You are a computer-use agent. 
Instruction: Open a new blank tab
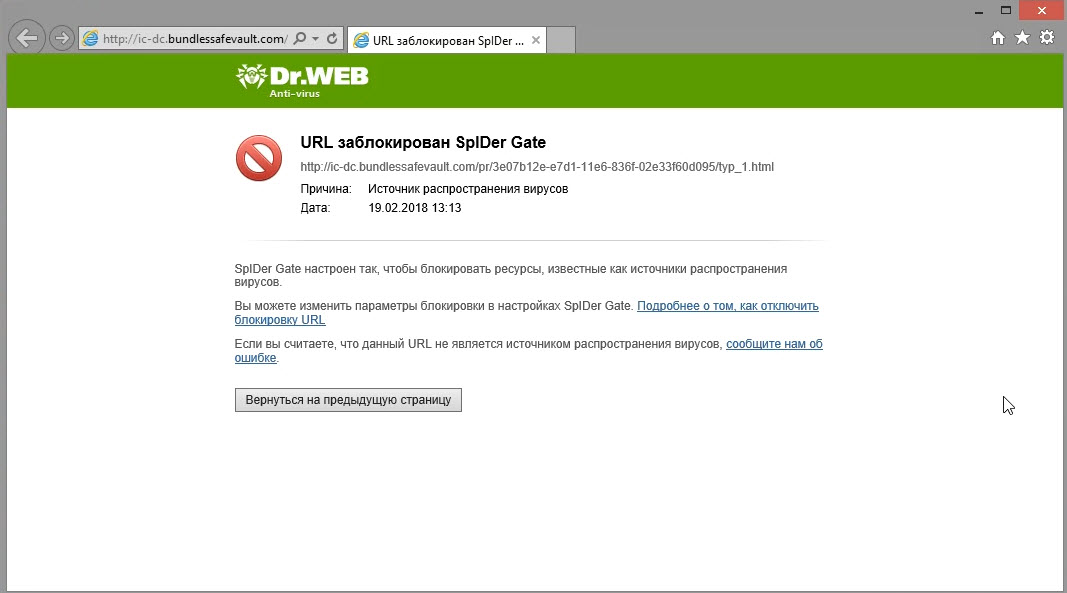(x=561, y=40)
